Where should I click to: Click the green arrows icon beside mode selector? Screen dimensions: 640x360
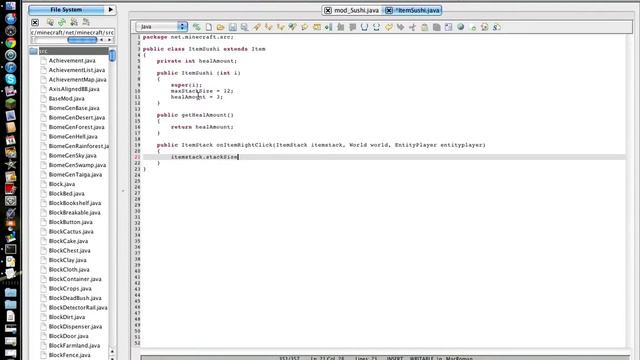point(197,27)
